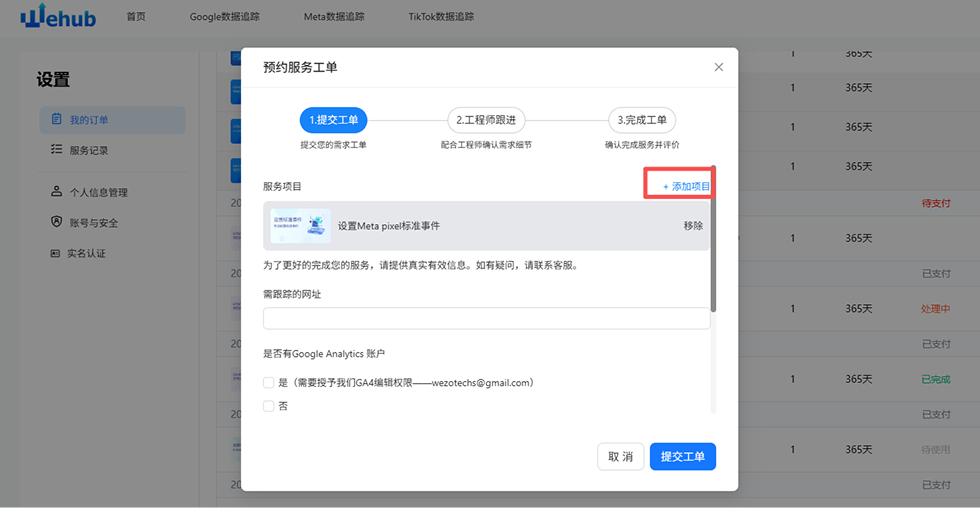This screenshot has width=980, height=508.
Task: Click the 需跟踪的网址 input field
Action: coord(486,319)
